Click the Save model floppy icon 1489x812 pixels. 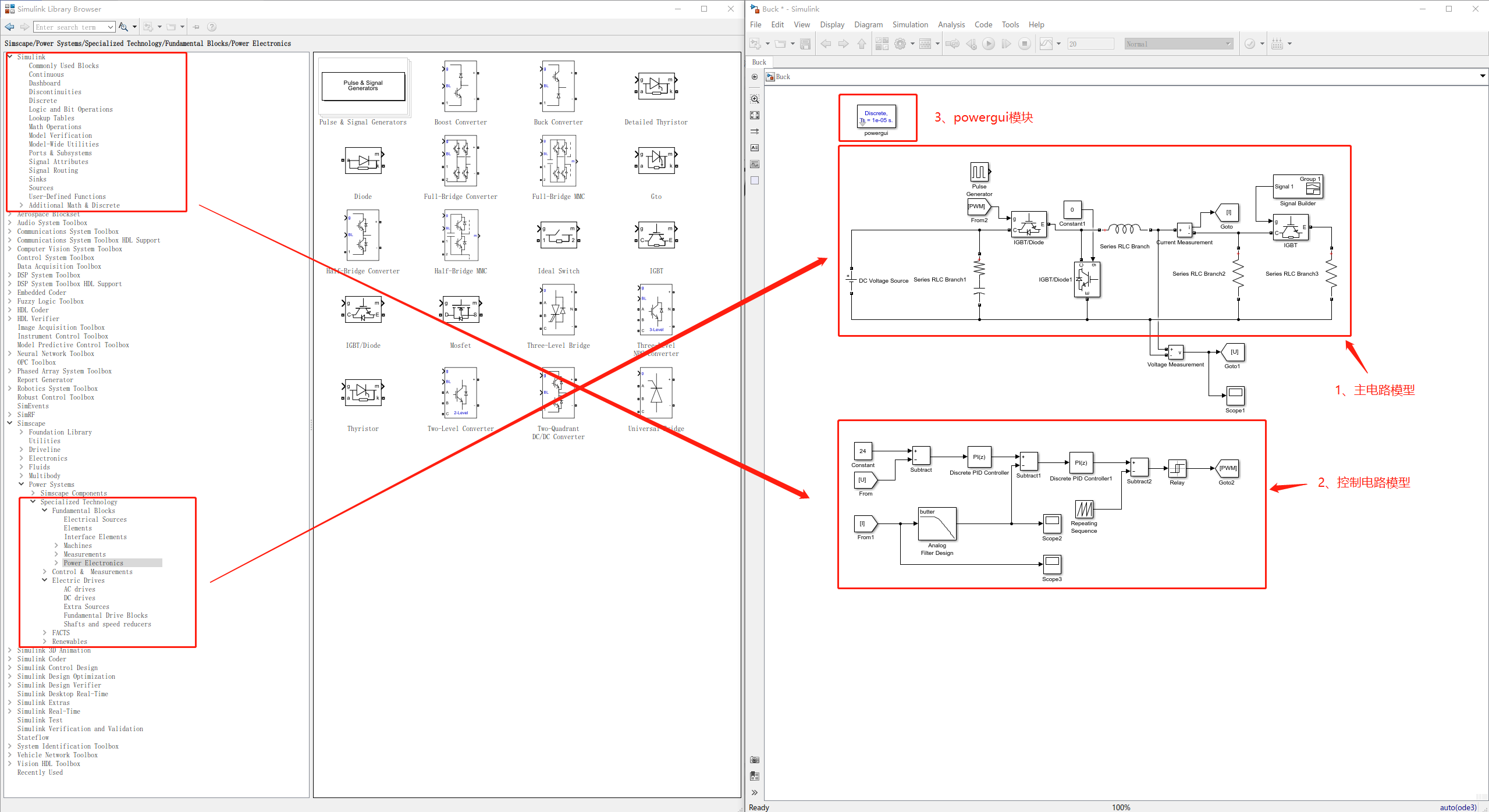point(805,44)
